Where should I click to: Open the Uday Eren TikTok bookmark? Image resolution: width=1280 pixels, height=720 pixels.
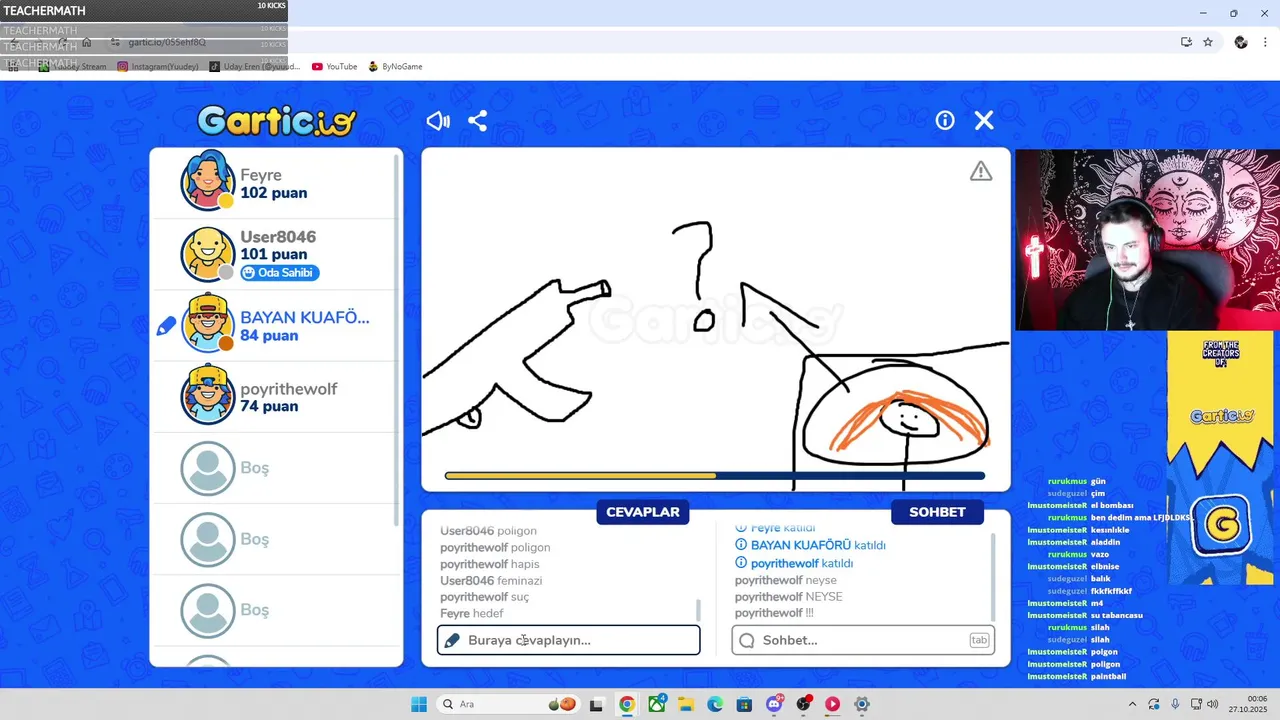[254, 67]
